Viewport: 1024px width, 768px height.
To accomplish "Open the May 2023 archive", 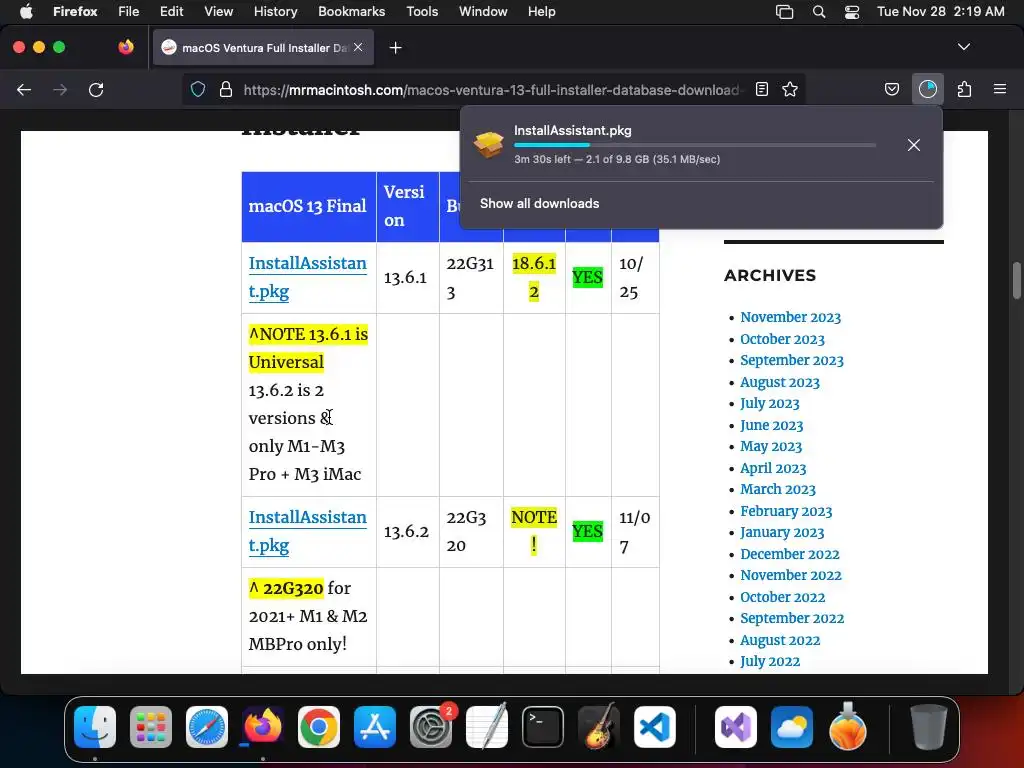I will (x=771, y=447).
